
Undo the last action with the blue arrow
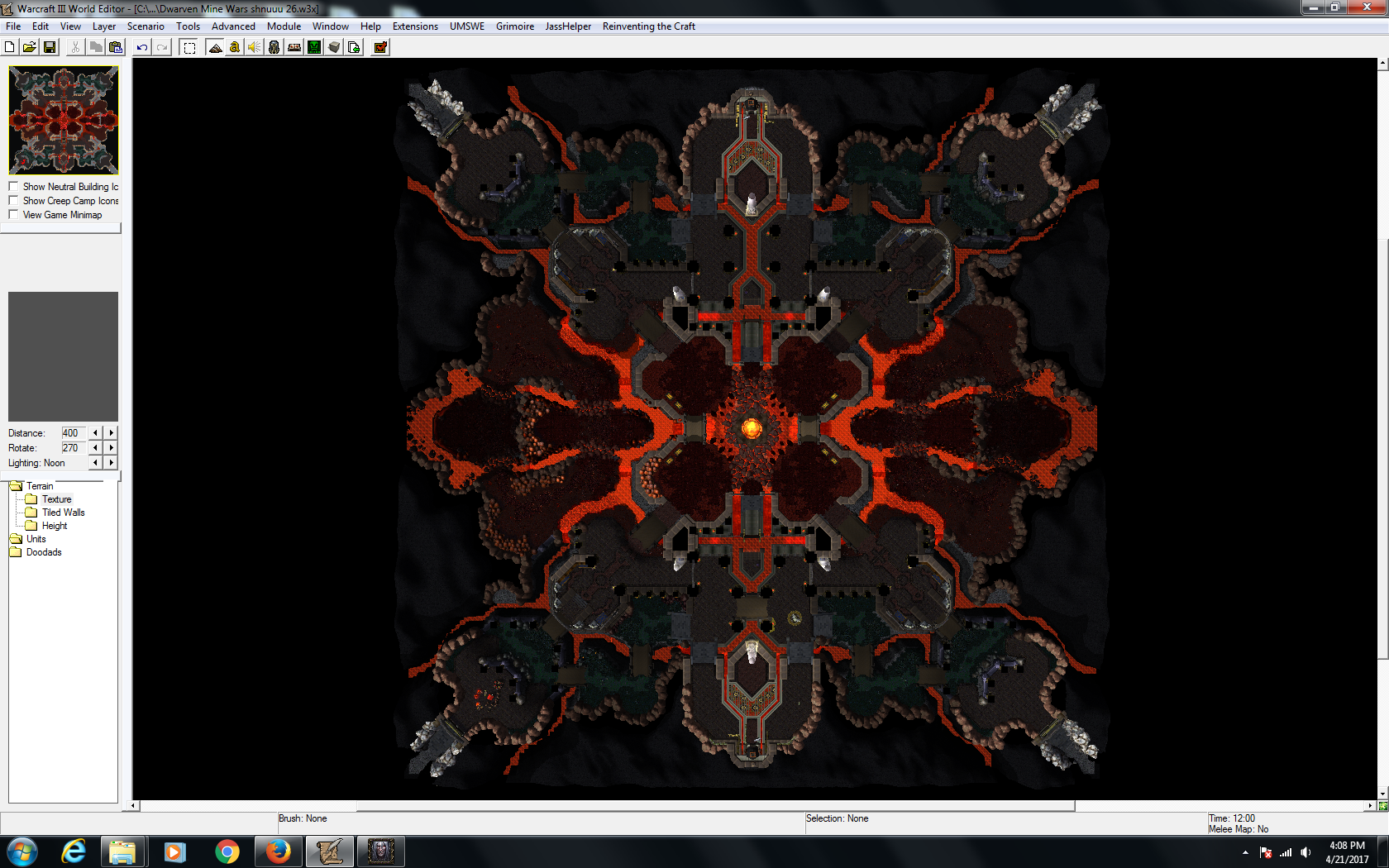(x=142, y=47)
